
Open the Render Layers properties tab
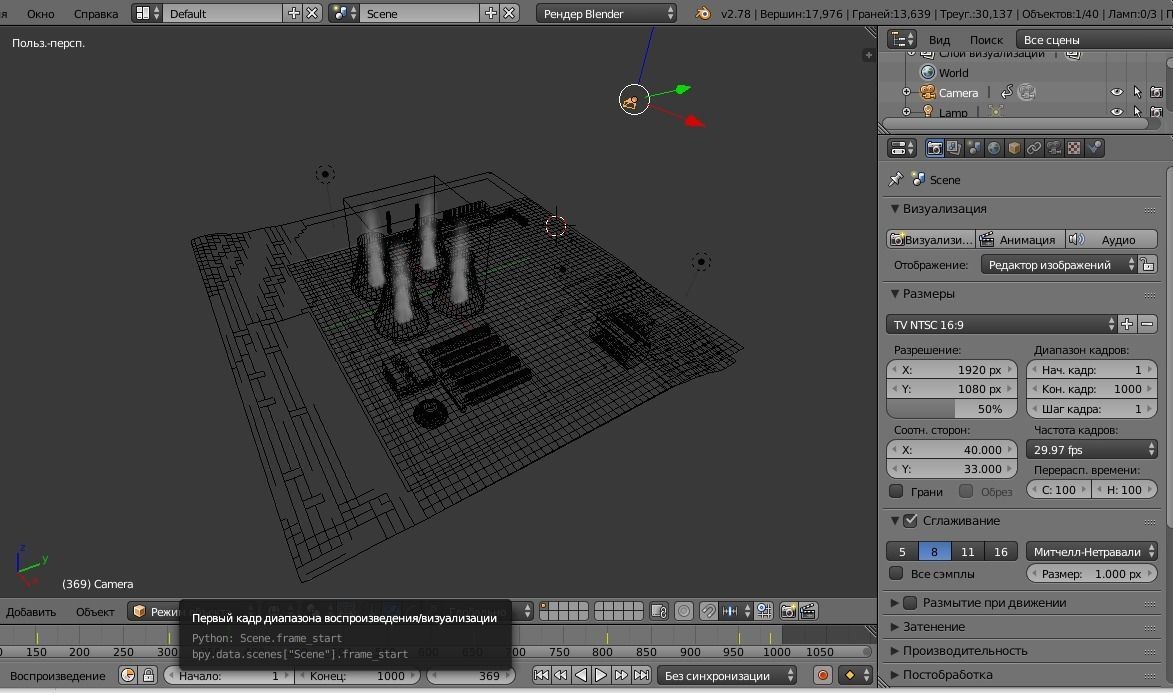click(x=954, y=148)
